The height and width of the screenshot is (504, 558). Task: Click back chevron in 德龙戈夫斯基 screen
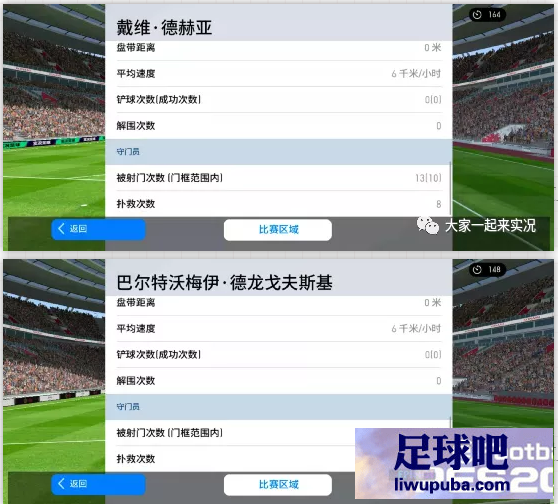coord(61,484)
